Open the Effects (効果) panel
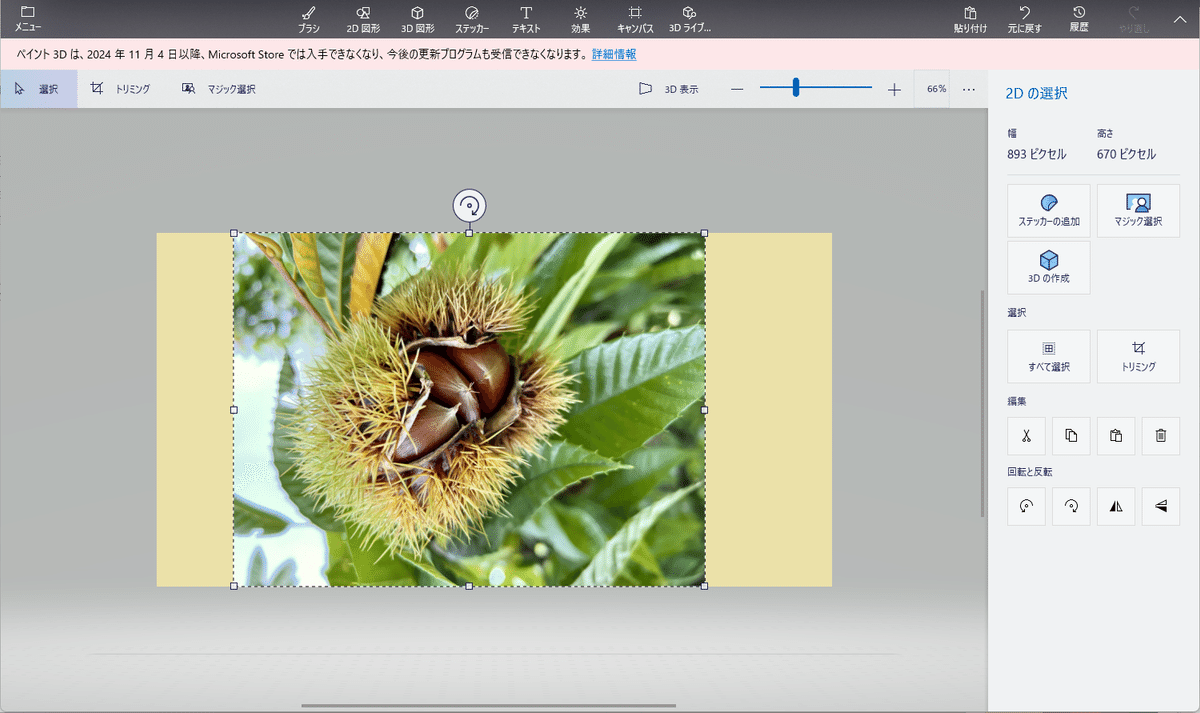This screenshot has width=1200, height=713. point(580,18)
